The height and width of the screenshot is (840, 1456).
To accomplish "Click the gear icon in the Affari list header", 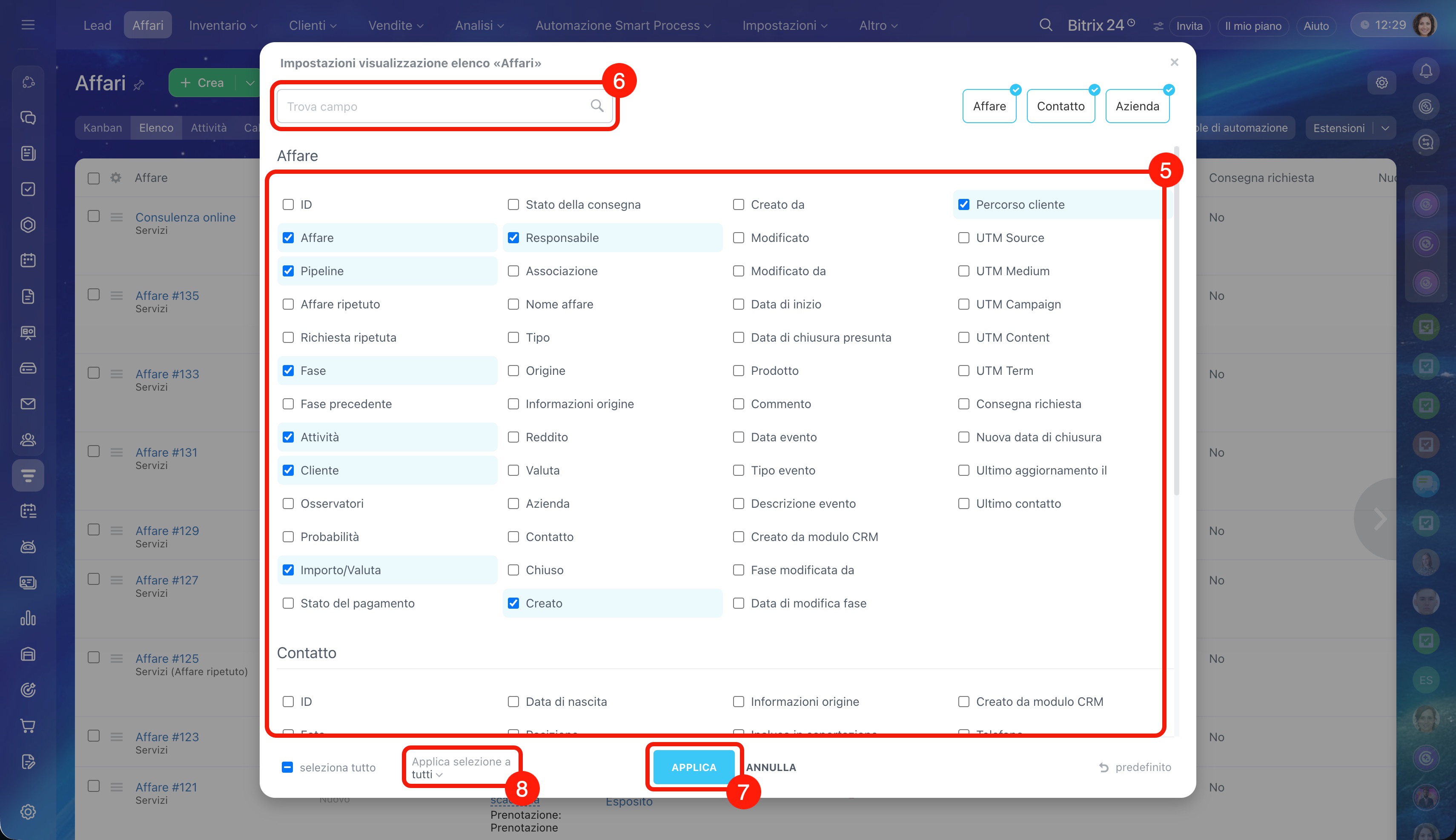I will coord(116,178).
